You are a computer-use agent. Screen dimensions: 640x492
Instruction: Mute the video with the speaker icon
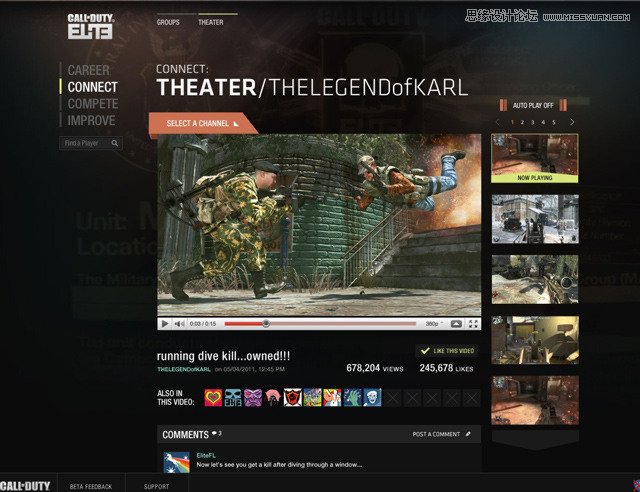(x=179, y=324)
